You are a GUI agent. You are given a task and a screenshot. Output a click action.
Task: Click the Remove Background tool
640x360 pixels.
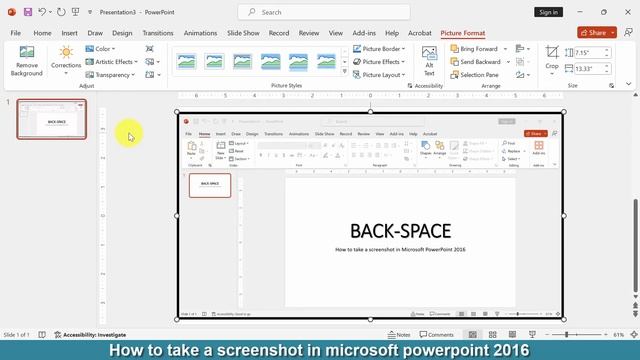(27, 61)
